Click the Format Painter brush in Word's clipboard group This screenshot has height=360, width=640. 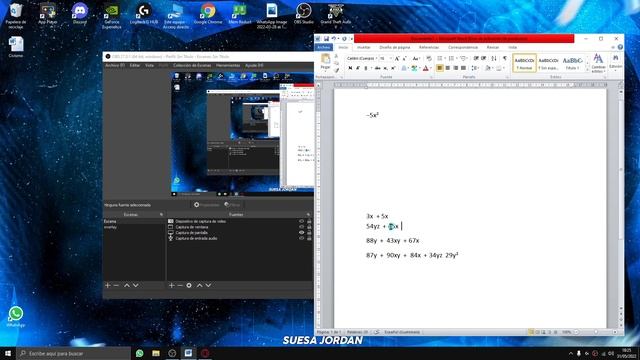click(x=336, y=70)
